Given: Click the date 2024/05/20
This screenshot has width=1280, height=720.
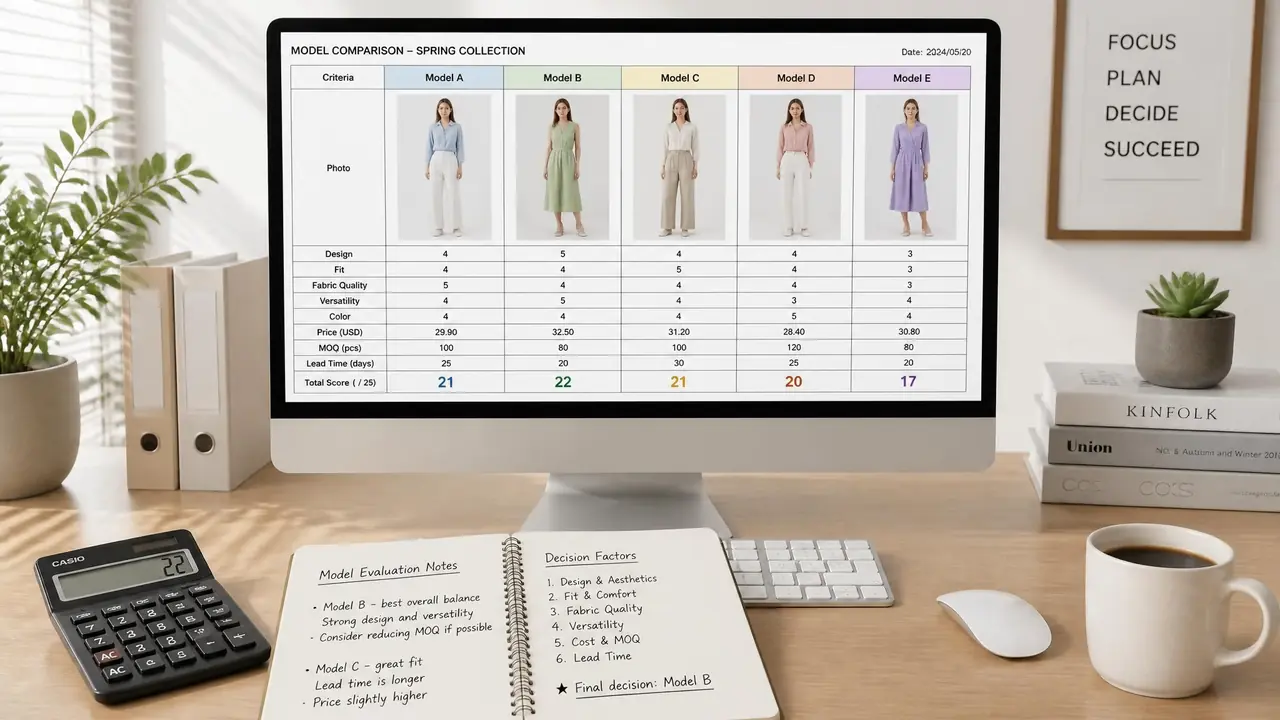Looking at the screenshot, I should [x=937, y=52].
